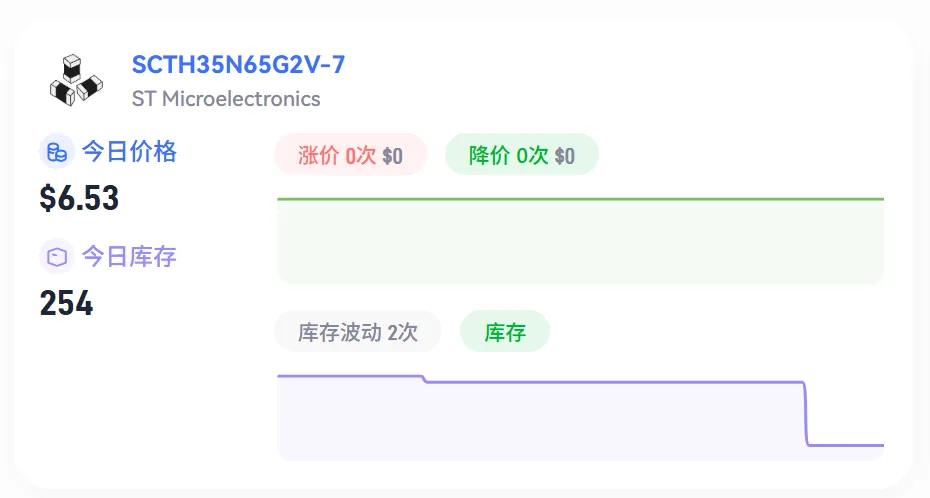Viewport: 930px width, 498px height.
Task: Click the 254 stock quantity value
Action: coord(66,303)
